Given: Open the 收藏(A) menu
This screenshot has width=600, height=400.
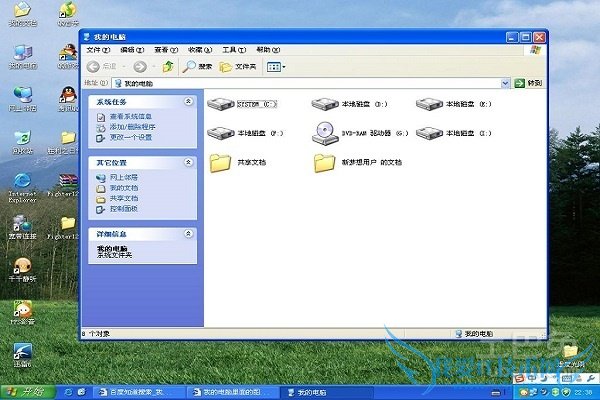Looking at the screenshot, I should pos(200,50).
